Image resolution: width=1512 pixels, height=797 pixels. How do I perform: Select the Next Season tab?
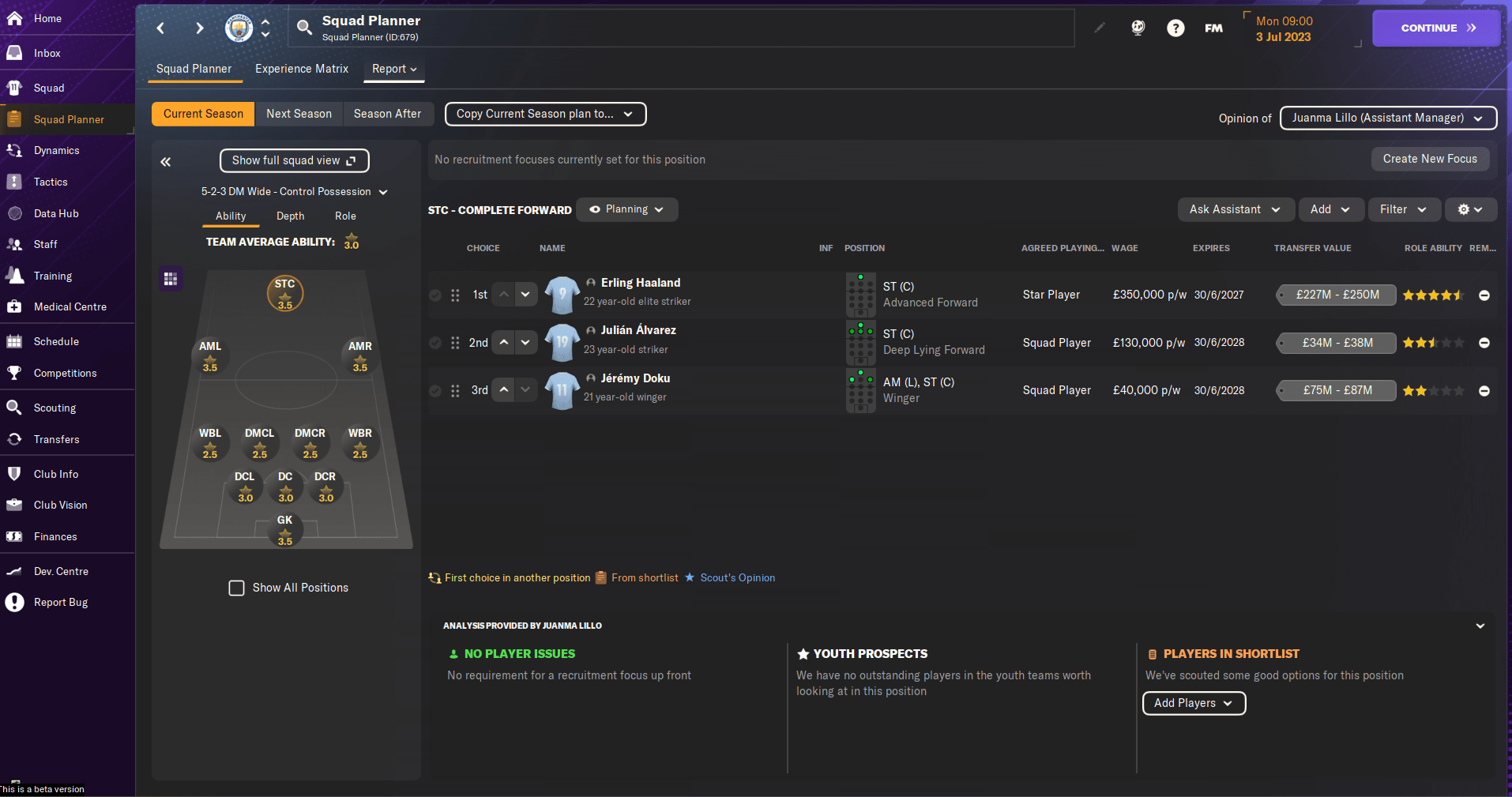[x=299, y=114]
